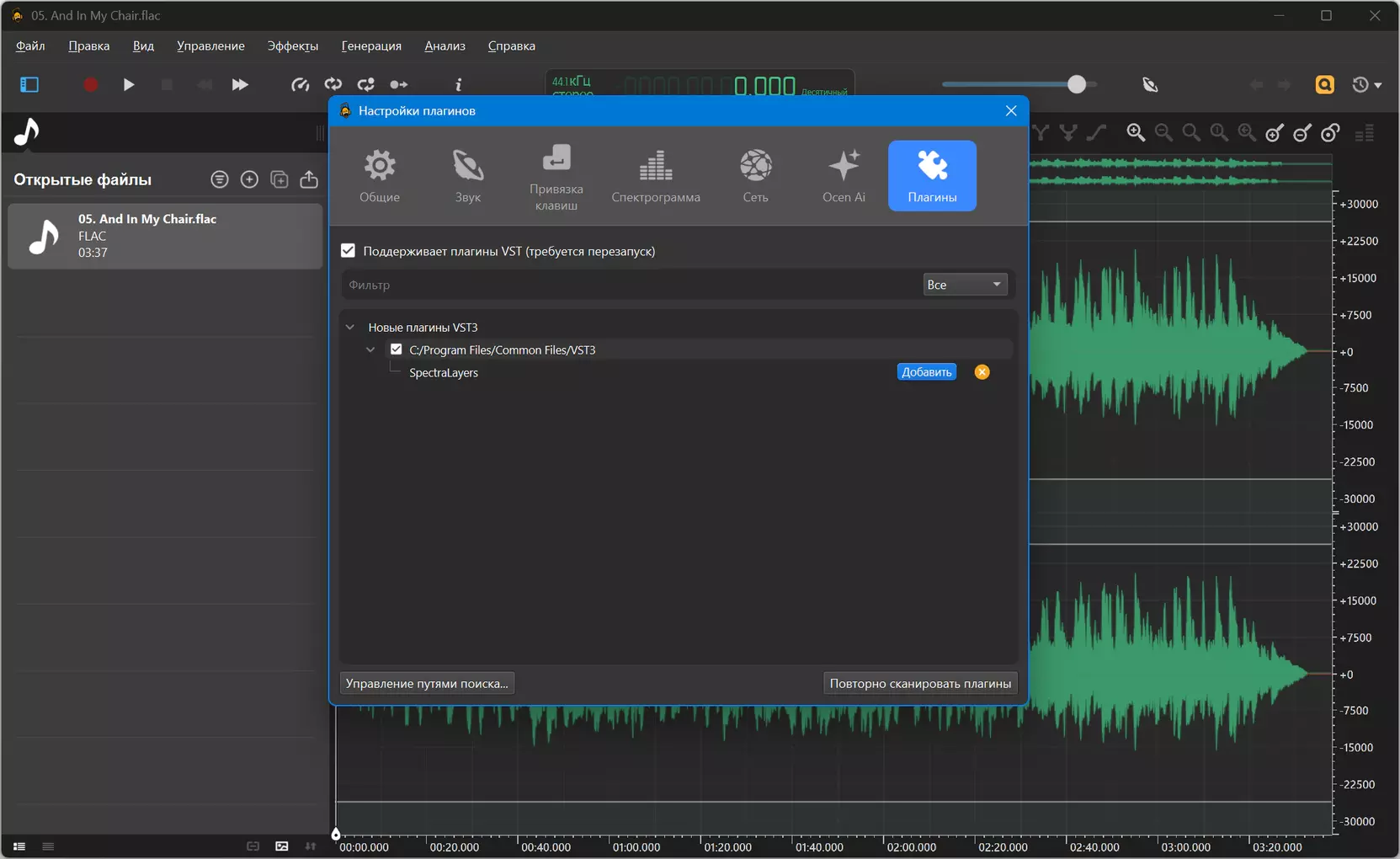Click the export icon in the Открытые файлы header
1400x859 pixels.
pos(309,179)
